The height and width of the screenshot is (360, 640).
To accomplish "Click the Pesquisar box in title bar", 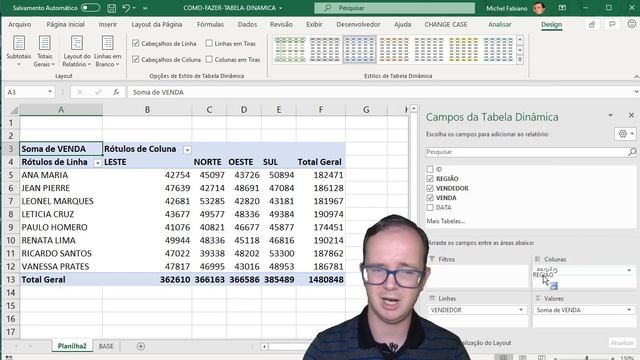I will [x=395, y=8].
